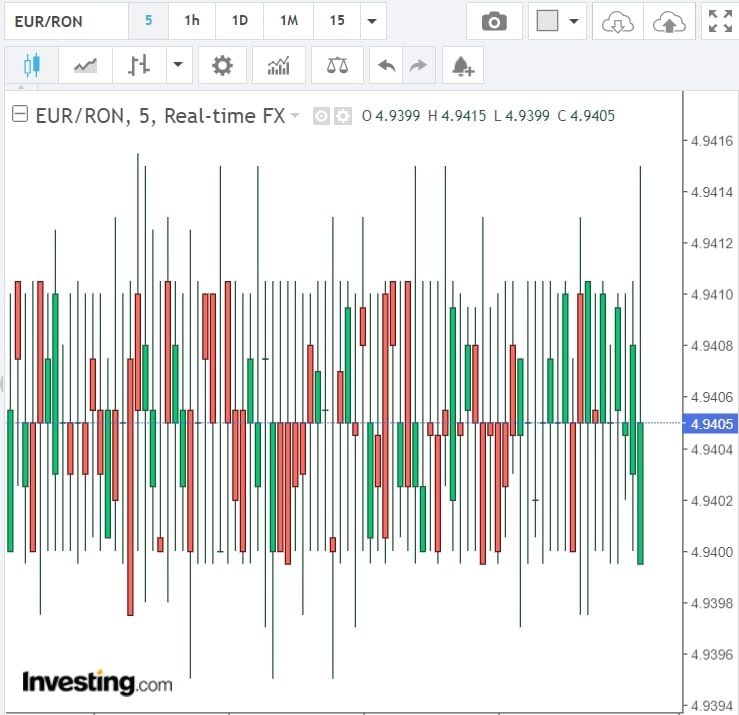The width and height of the screenshot is (739, 715).
Task: Open chart settings gear in the toolbar
Action: pyautogui.click(x=222, y=66)
